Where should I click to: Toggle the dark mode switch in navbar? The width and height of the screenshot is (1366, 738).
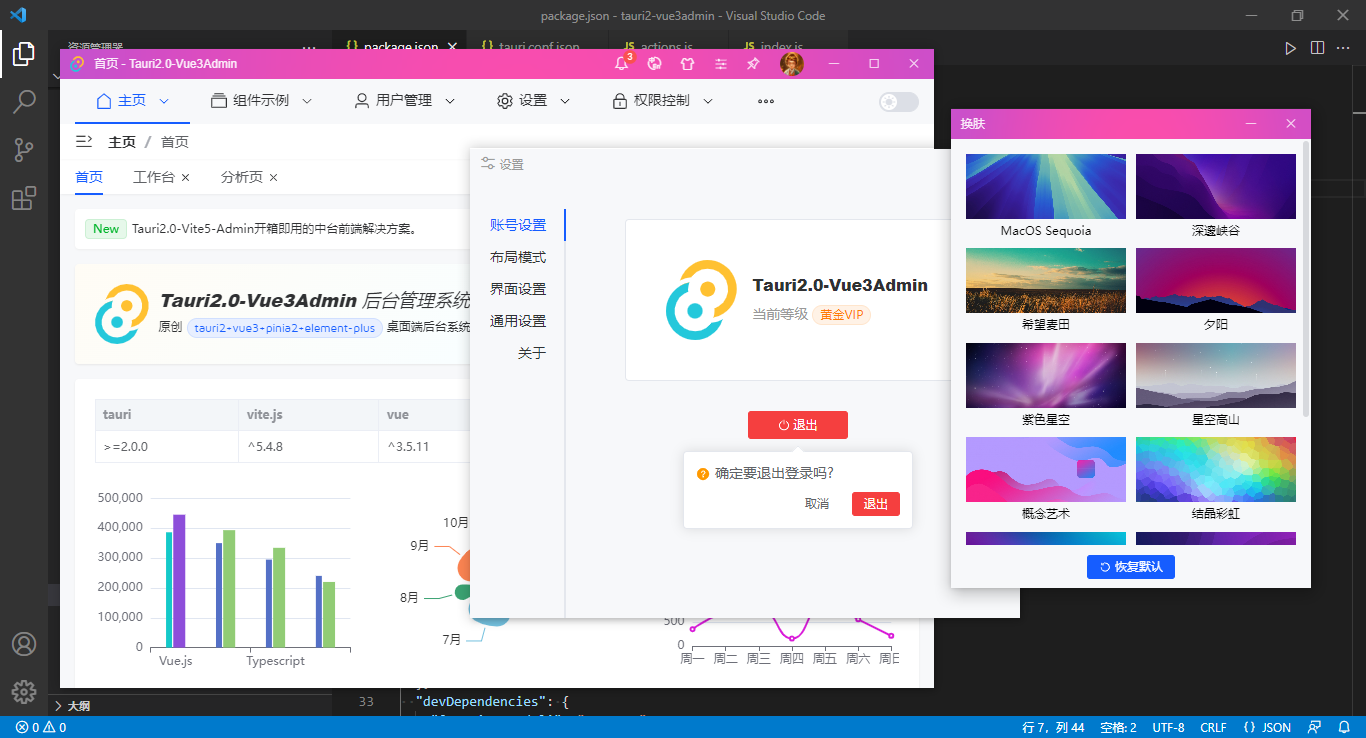(897, 100)
